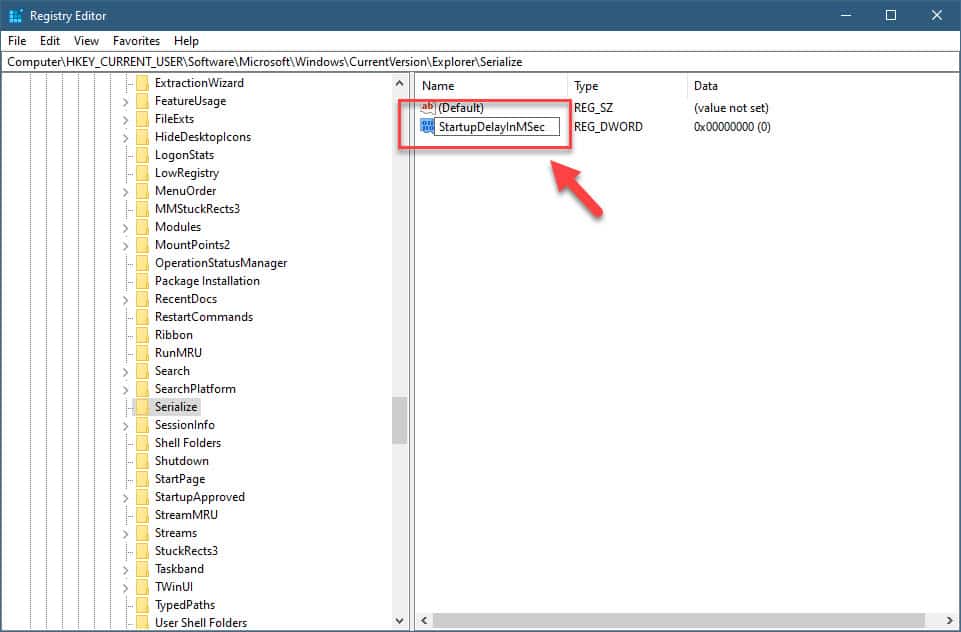Click the RestartCommands folder icon
This screenshot has width=961, height=632.
142,316
